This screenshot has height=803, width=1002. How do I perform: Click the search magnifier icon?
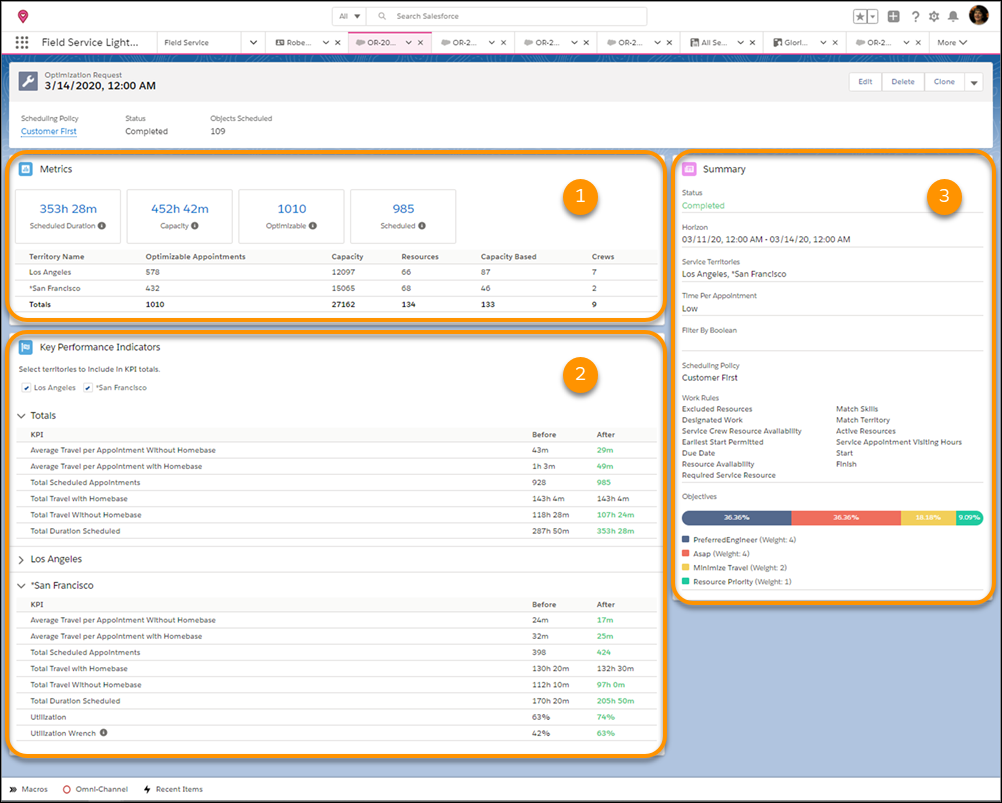[382, 16]
